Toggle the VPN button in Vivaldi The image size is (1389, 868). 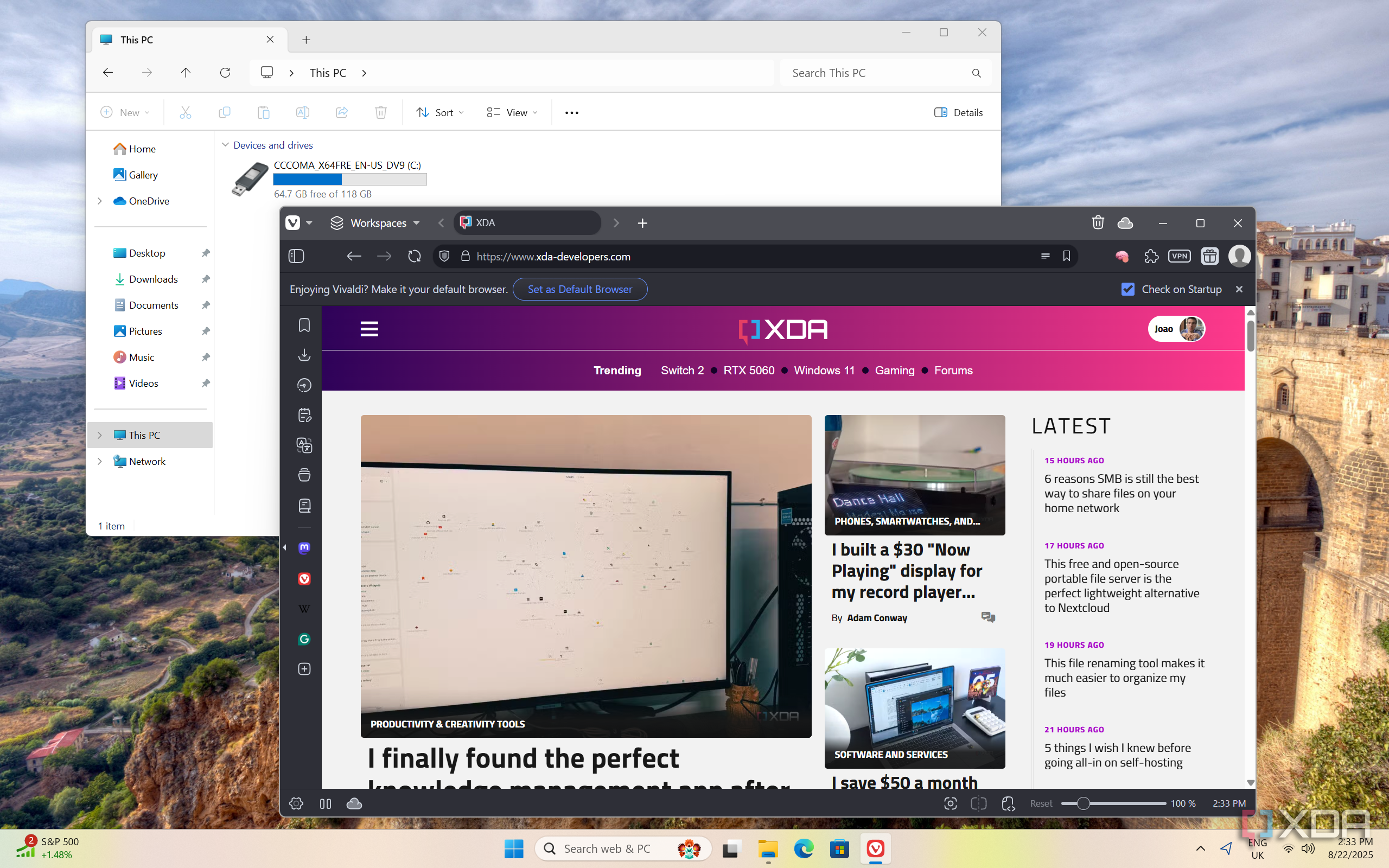click(x=1179, y=256)
